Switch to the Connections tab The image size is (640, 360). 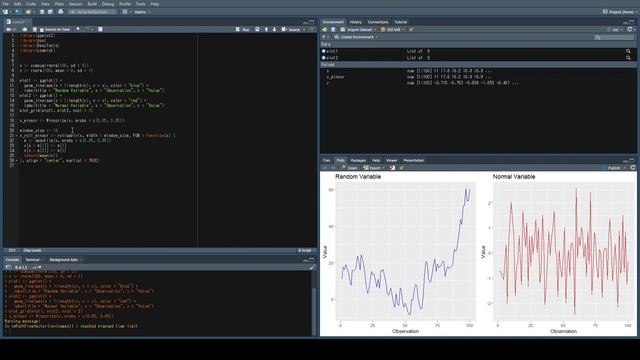coord(378,22)
